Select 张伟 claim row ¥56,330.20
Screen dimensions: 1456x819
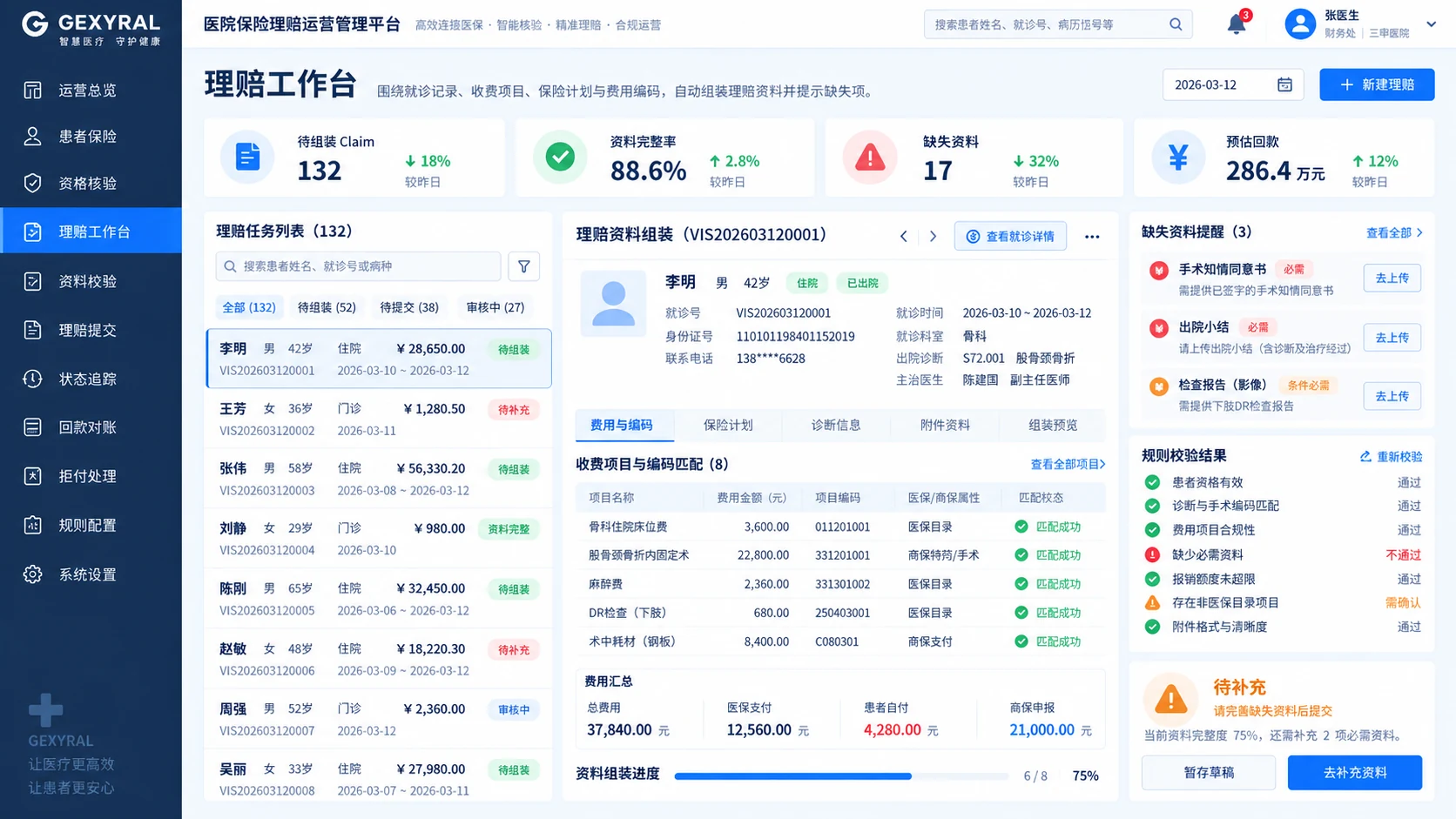click(378, 479)
